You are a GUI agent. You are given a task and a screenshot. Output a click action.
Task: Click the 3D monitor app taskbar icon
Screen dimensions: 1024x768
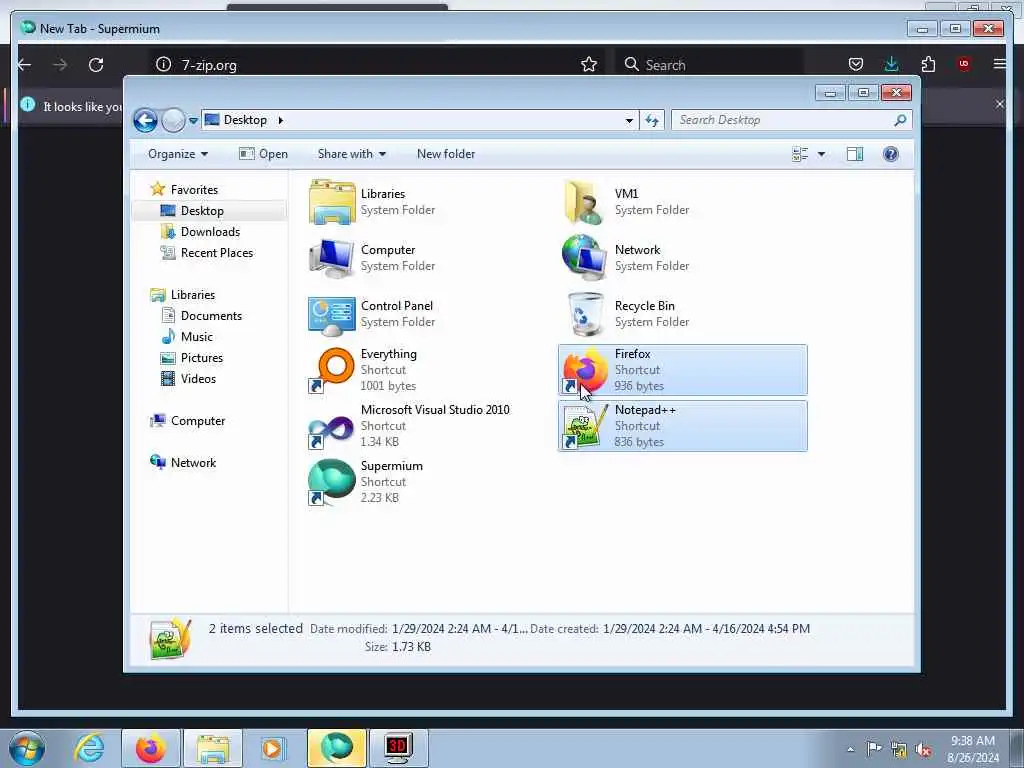[398, 748]
